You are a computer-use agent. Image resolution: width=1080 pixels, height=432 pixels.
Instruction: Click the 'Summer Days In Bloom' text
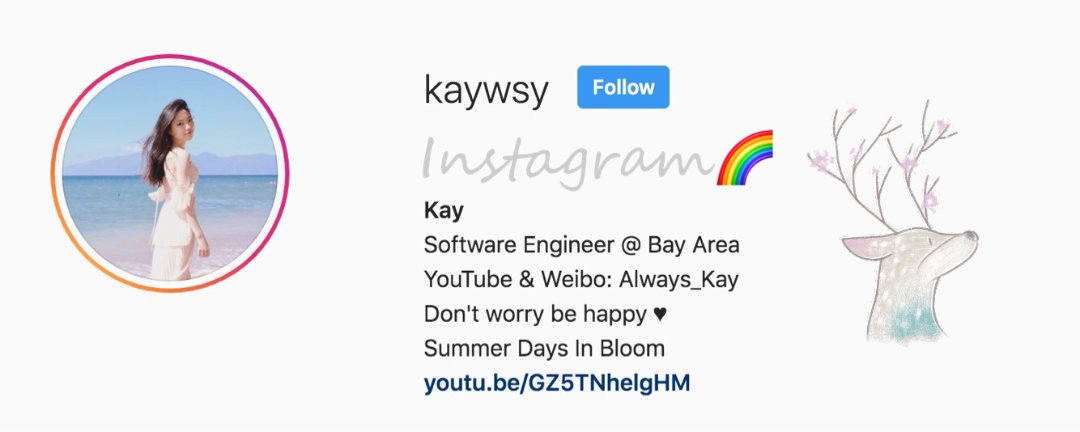[x=544, y=349]
